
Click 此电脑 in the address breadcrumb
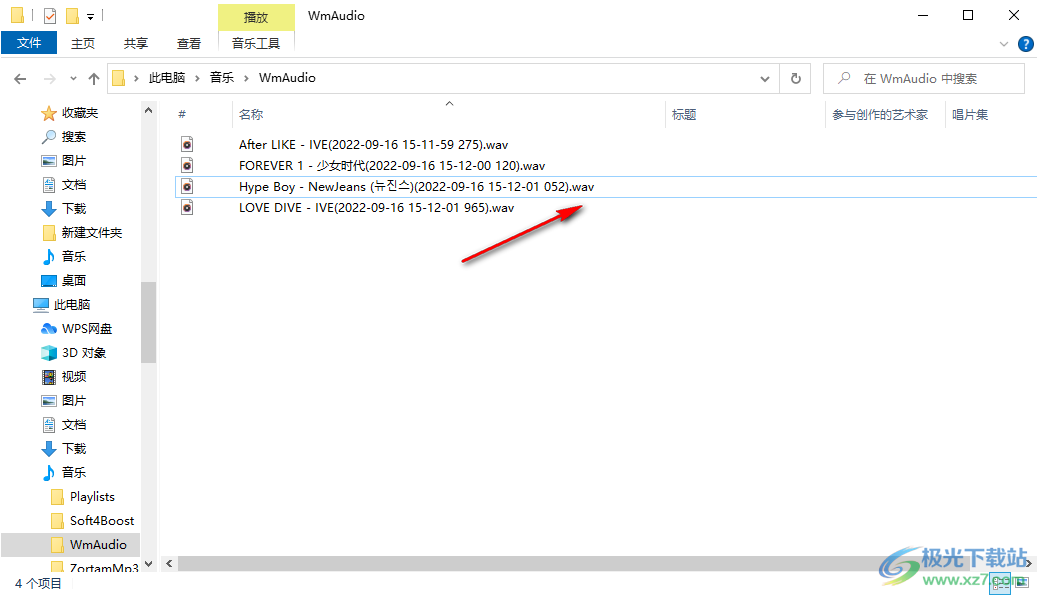[166, 78]
